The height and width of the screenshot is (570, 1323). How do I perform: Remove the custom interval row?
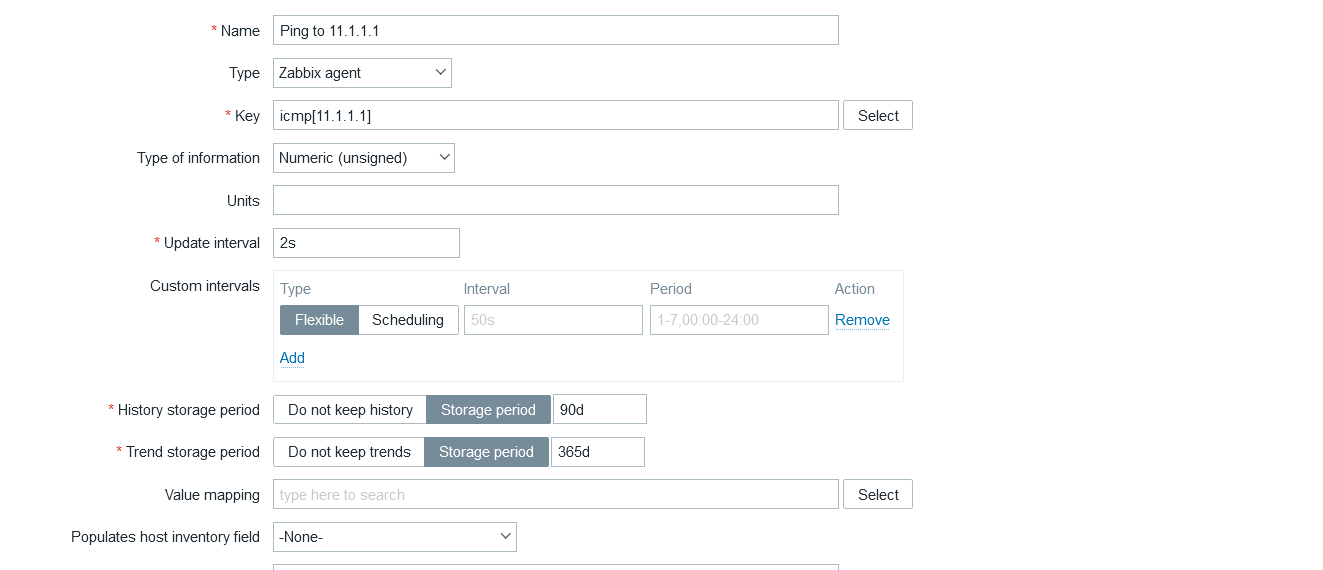click(862, 320)
